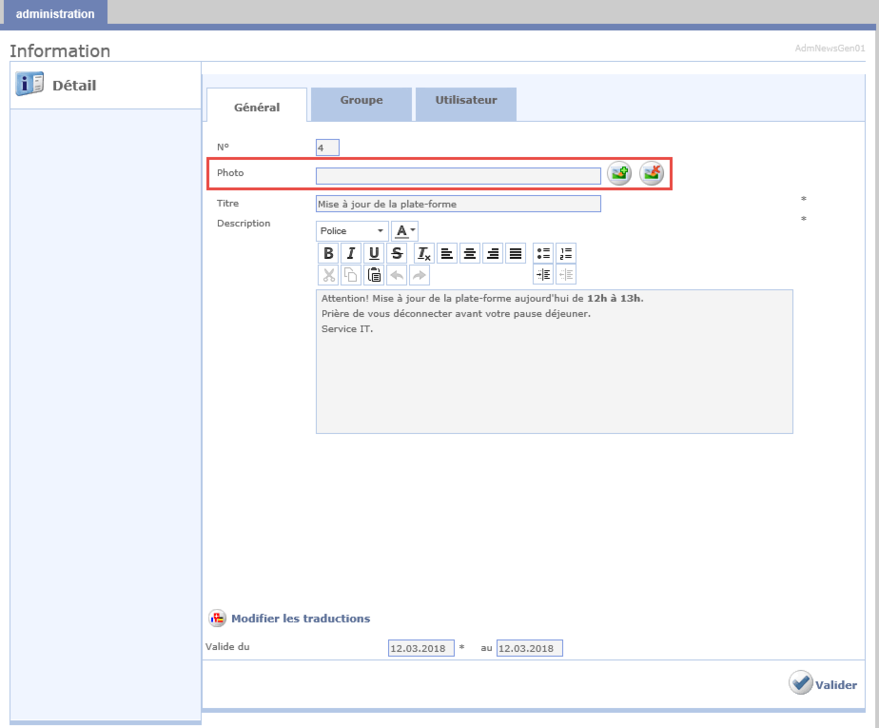Screen dimensions: 879x728
Task: Click the remove photo icon
Action: [x=652, y=174]
